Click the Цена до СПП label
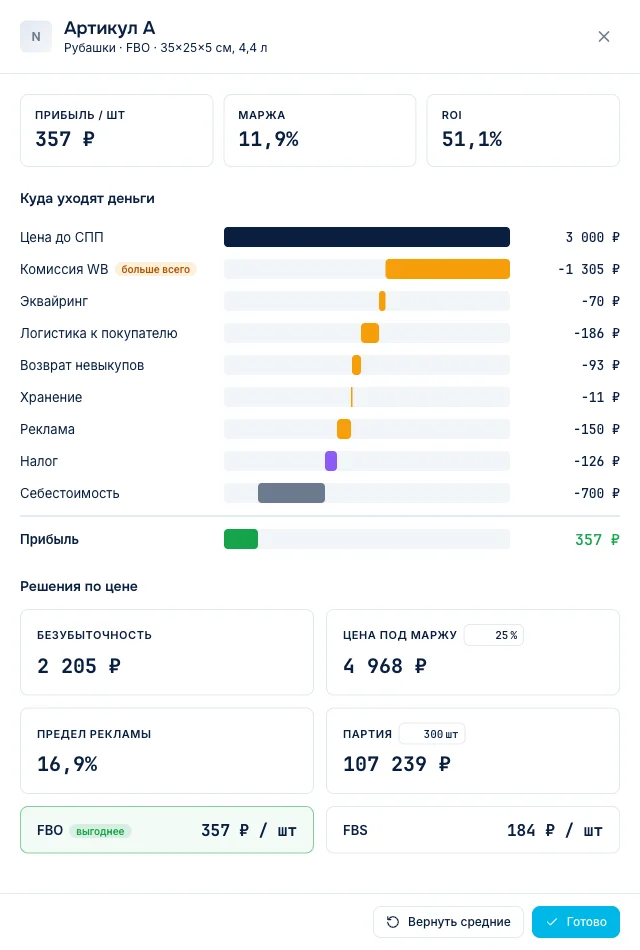 tap(62, 237)
